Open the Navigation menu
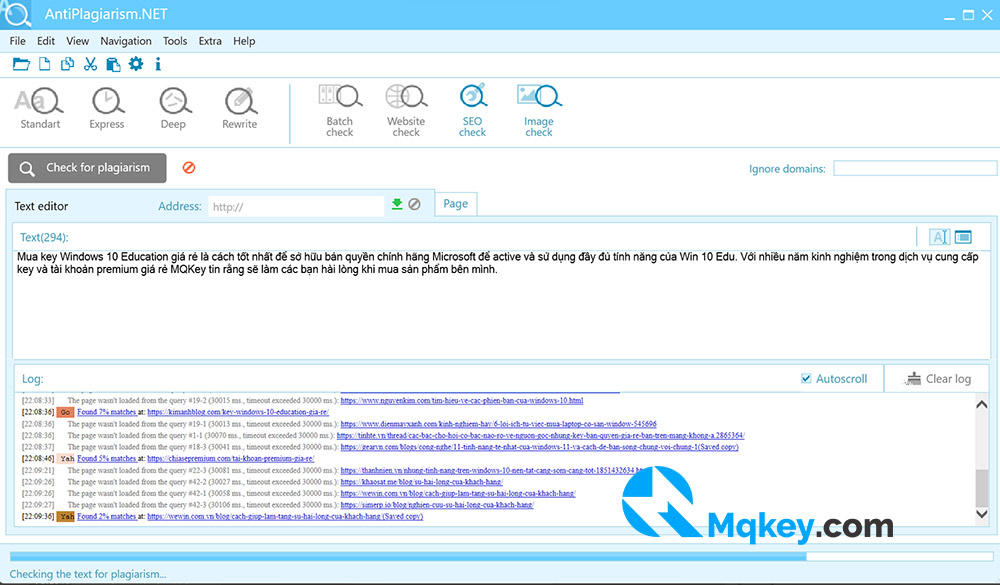 point(126,41)
